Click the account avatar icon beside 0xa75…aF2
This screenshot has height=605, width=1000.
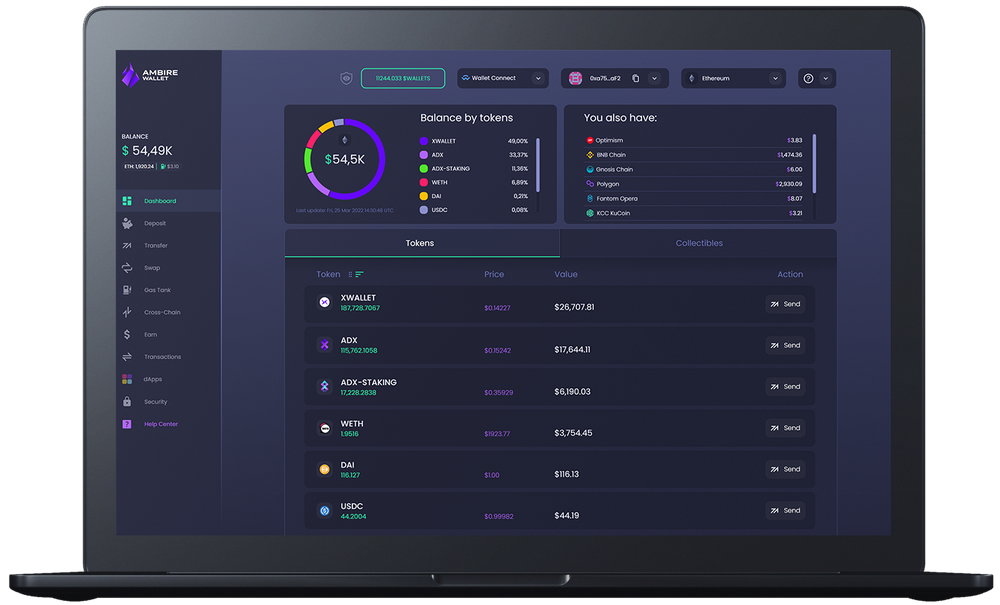(x=575, y=78)
